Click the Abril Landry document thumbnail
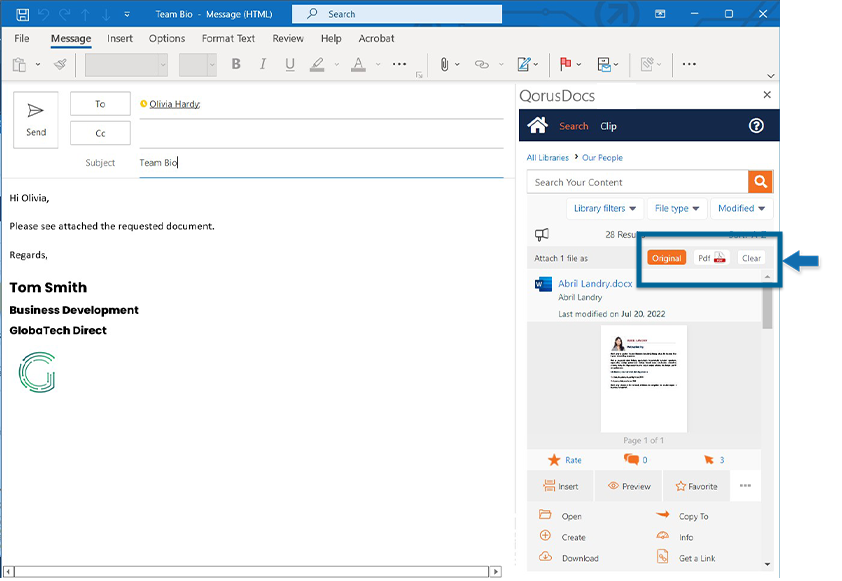Viewport: 842px width, 581px height. (x=644, y=379)
